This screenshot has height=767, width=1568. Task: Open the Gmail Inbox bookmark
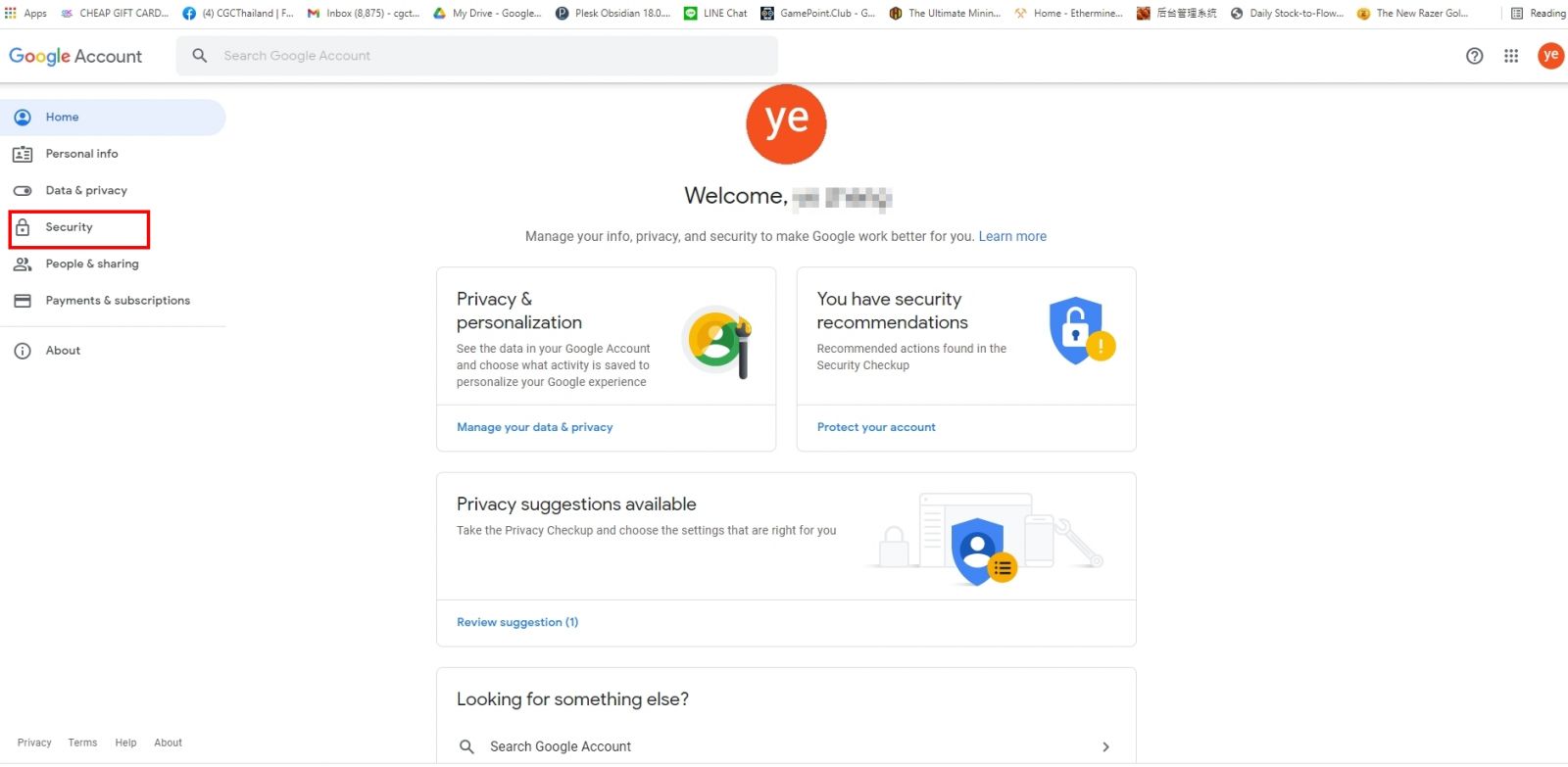[x=364, y=14]
